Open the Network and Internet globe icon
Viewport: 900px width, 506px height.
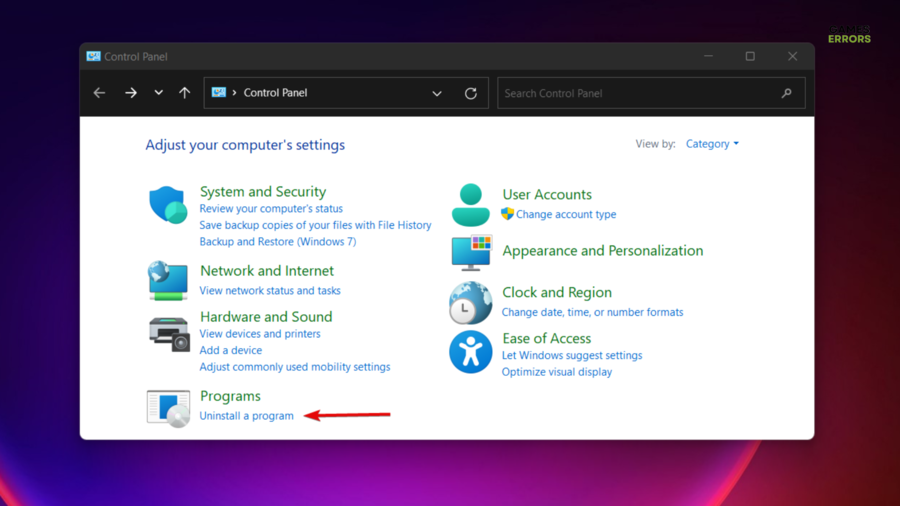click(x=168, y=280)
